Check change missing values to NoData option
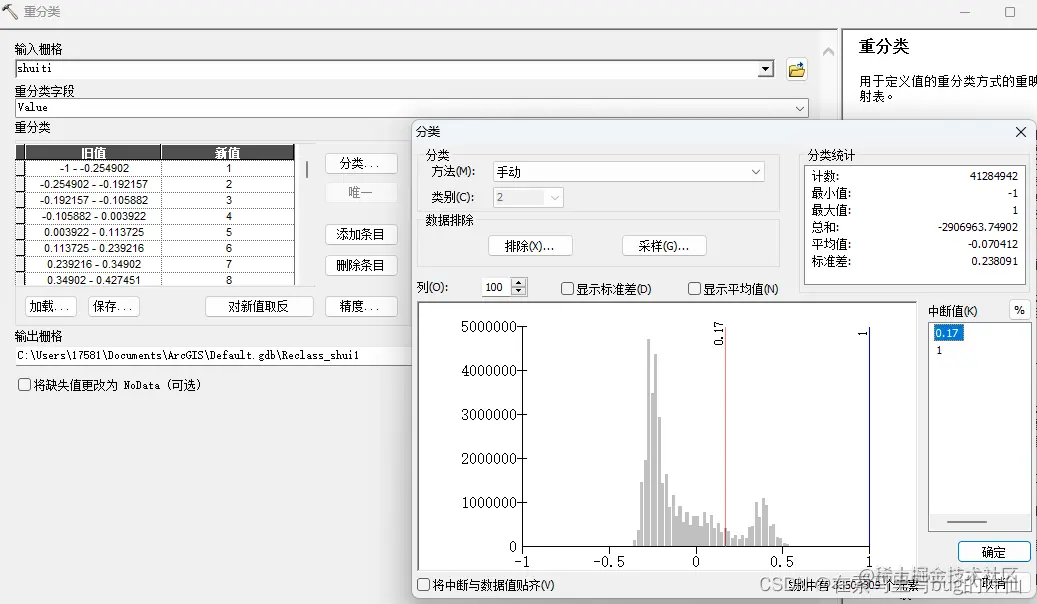Image resolution: width=1037 pixels, height=604 pixels. [x=24, y=384]
